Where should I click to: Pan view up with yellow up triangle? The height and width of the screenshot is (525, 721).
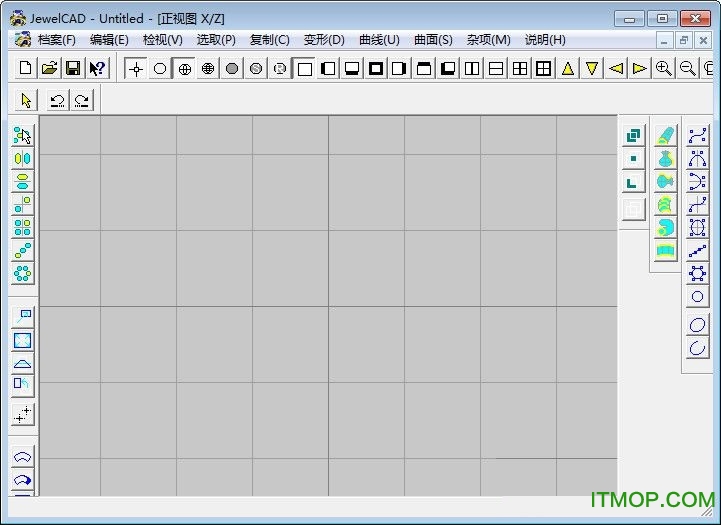[568, 68]
